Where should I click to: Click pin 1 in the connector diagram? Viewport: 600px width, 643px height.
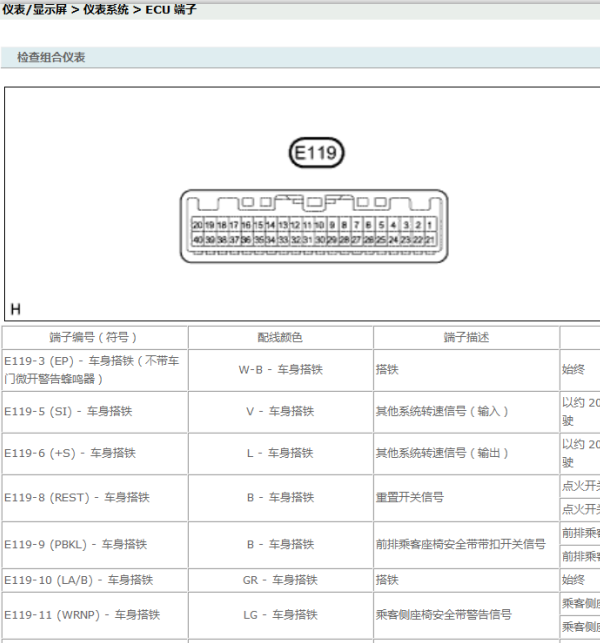click(x=430, y=225)
